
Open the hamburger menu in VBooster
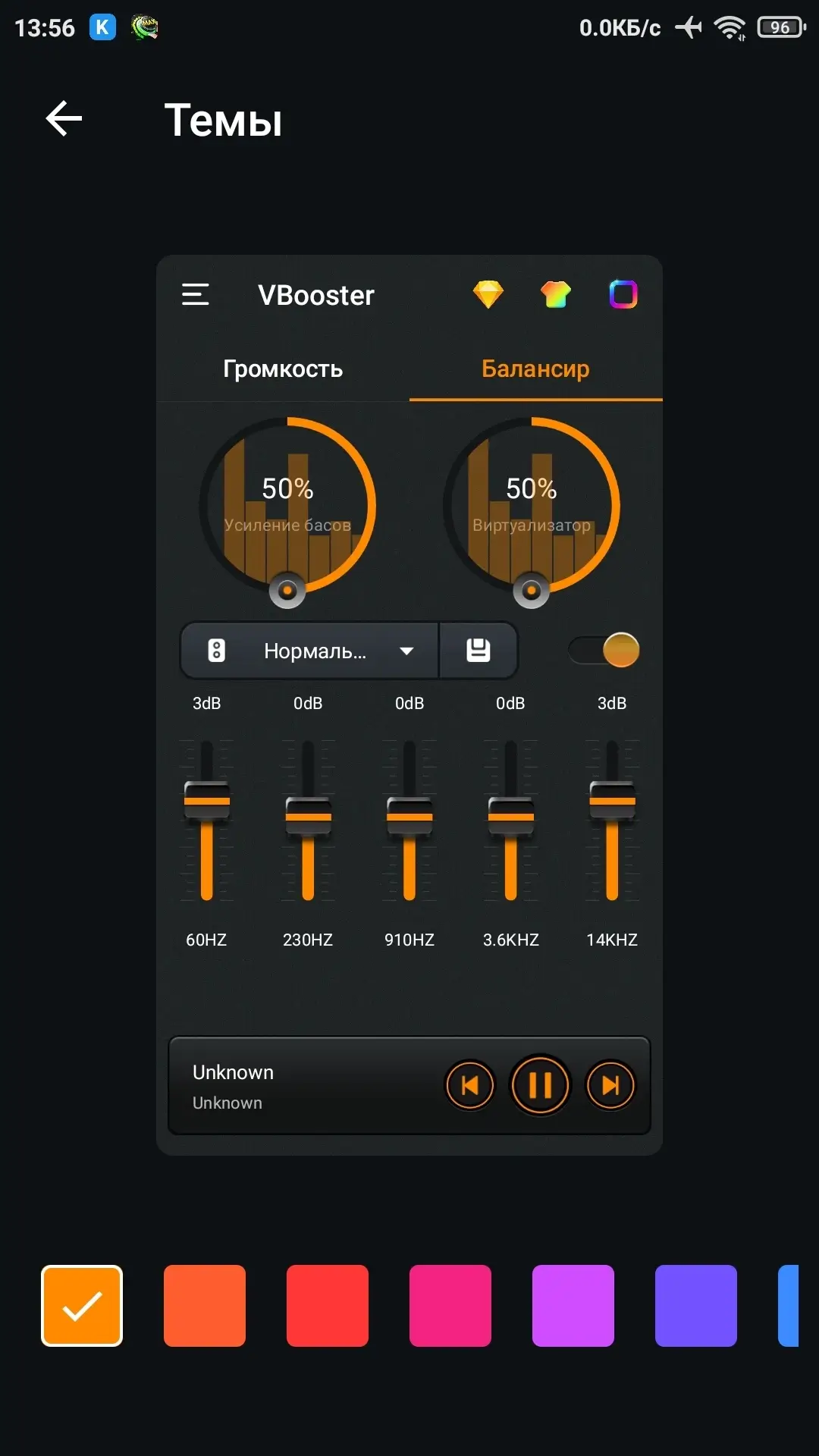(196, 294)
